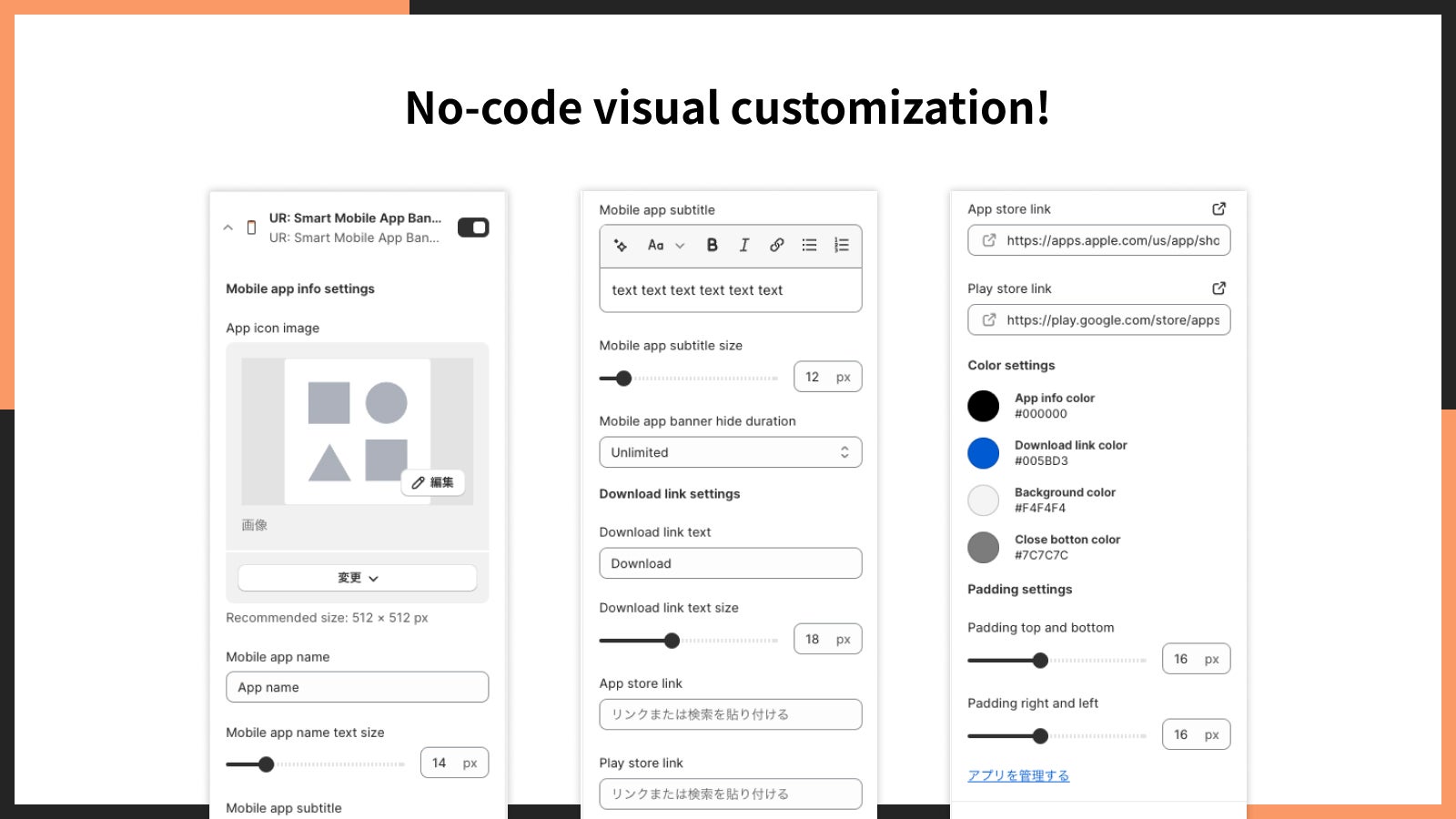Click the mobile device icon beside block title
This screenshot has width=1456, height=819.
click(x=252, y=227)
